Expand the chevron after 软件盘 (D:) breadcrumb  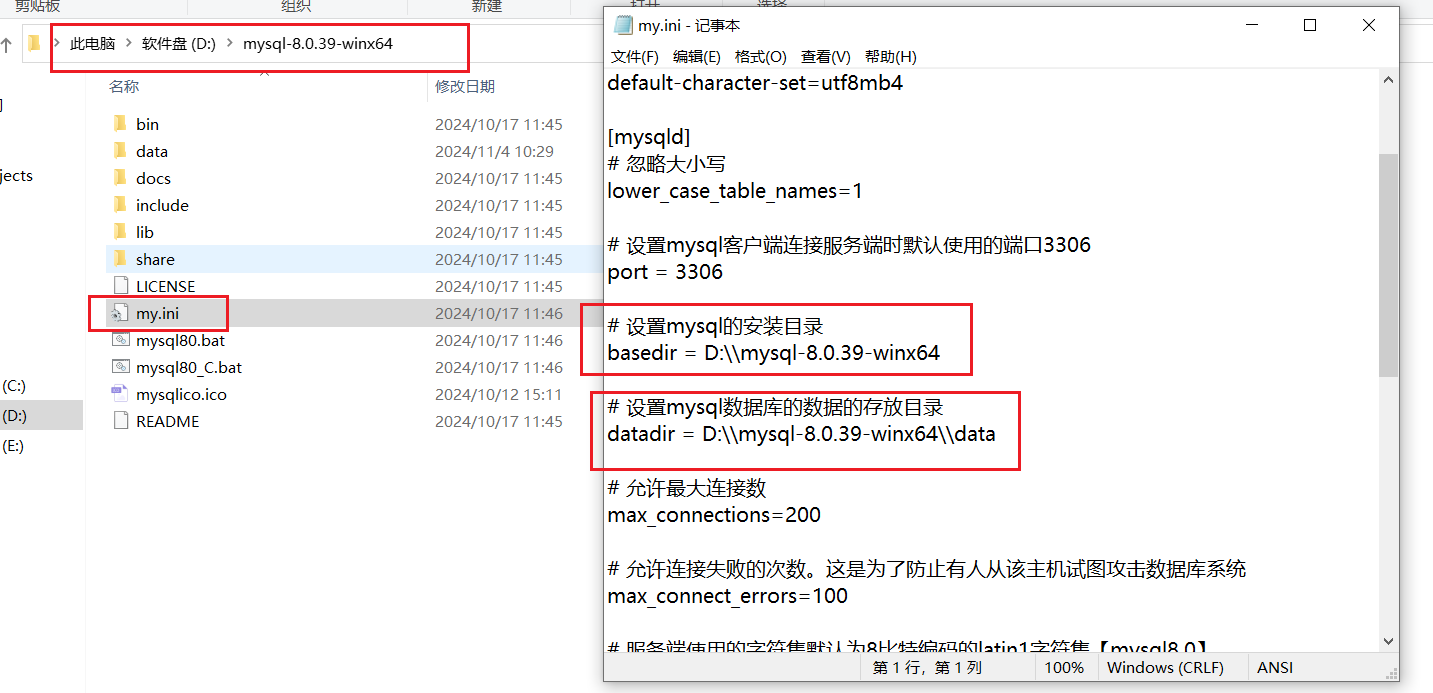230,44
